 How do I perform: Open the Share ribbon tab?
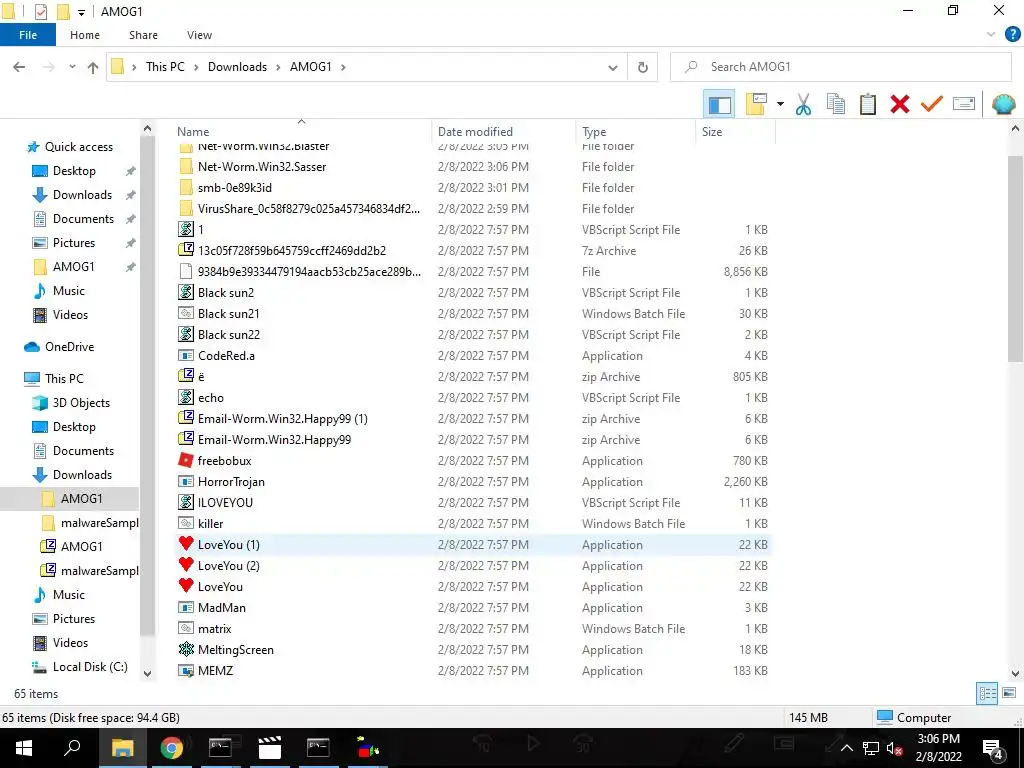[x=143, y=35]
